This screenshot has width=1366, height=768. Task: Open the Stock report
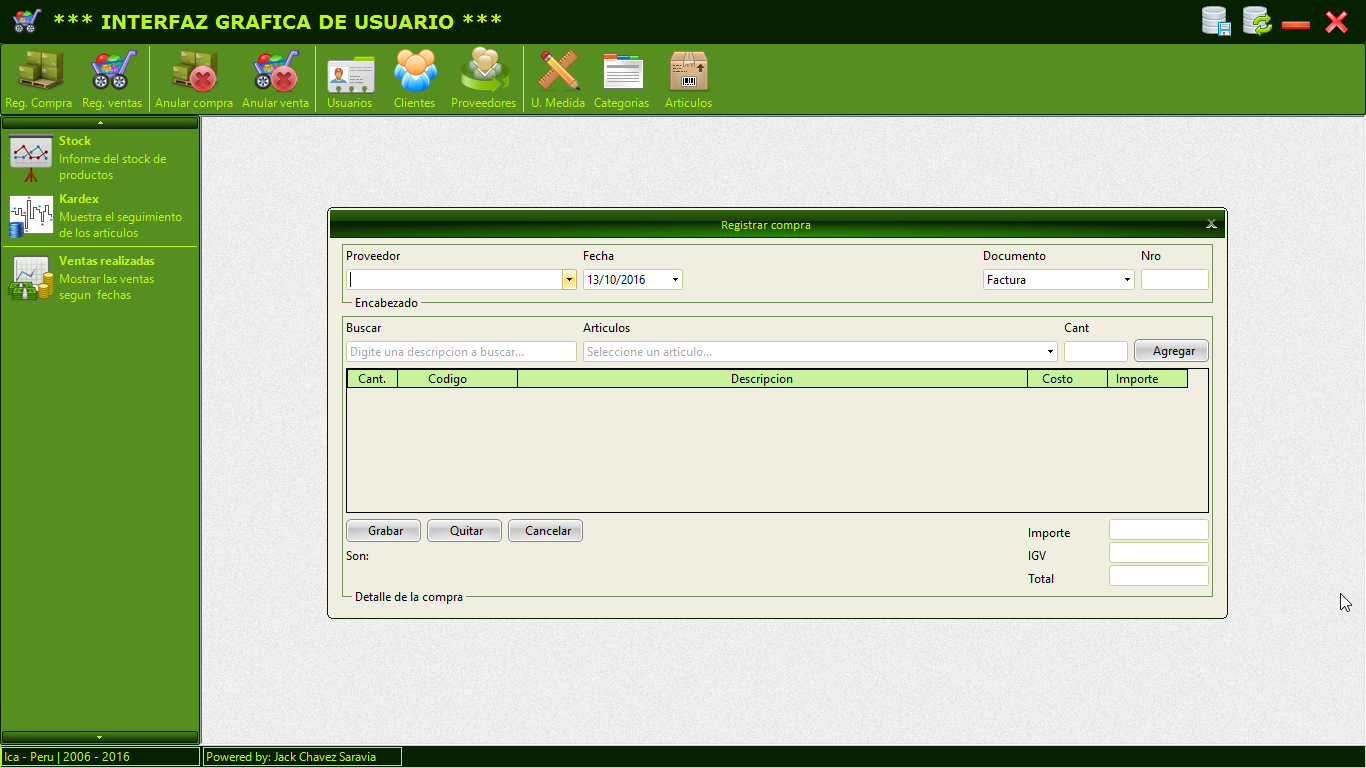pos(100,158)
